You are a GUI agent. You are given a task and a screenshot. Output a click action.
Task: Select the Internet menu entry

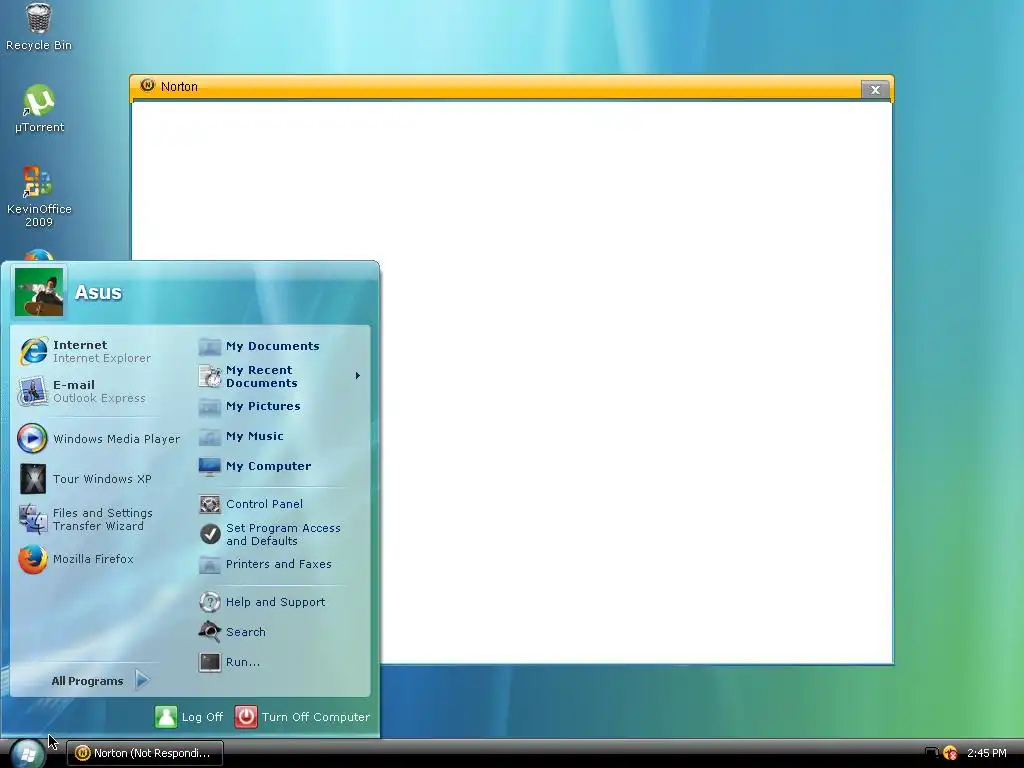(98, 351)
